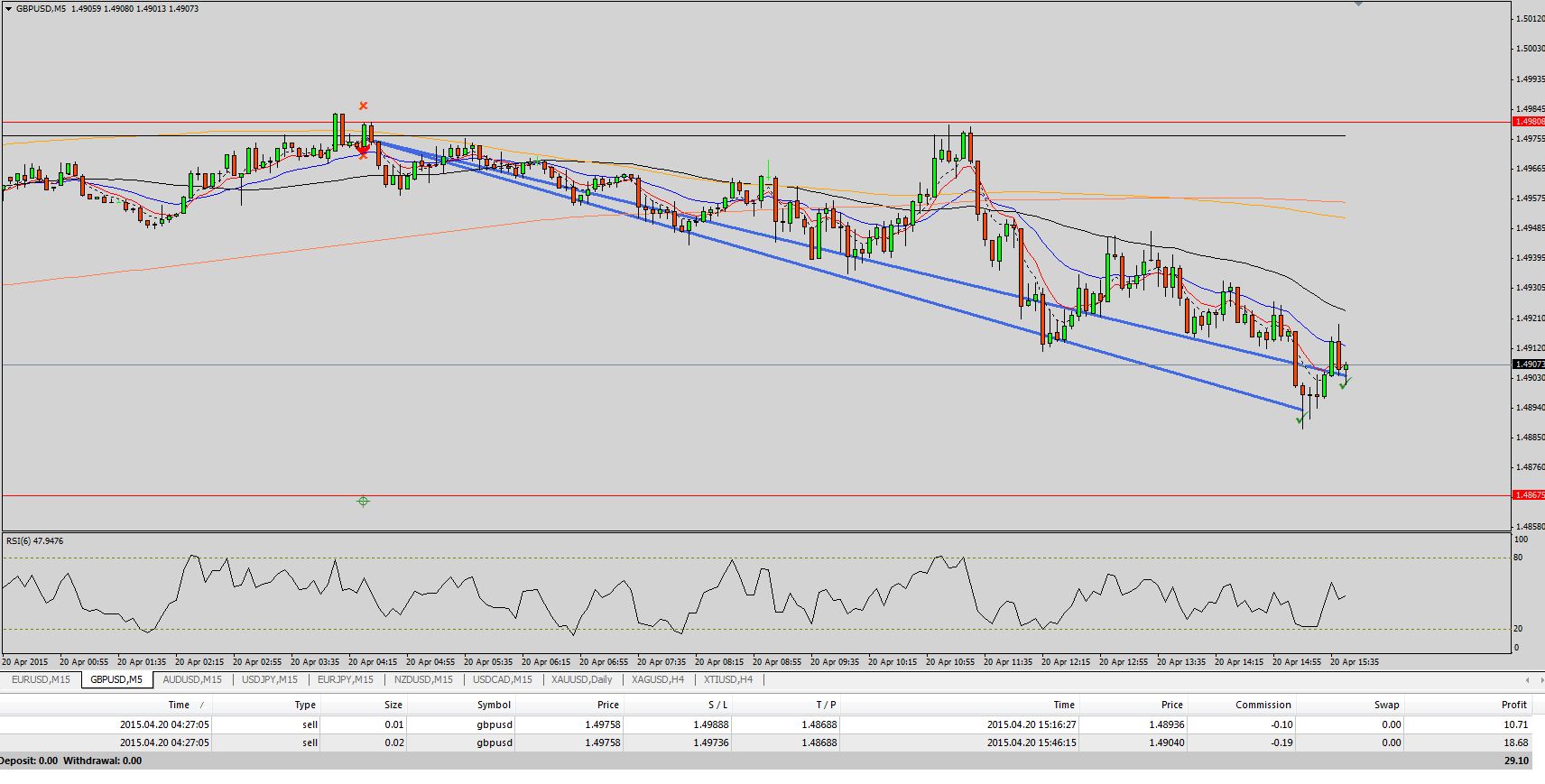Screen dimensions: 1545x784
Task: Click the red X marker above the candles
Action: click(x=364, y=106)
